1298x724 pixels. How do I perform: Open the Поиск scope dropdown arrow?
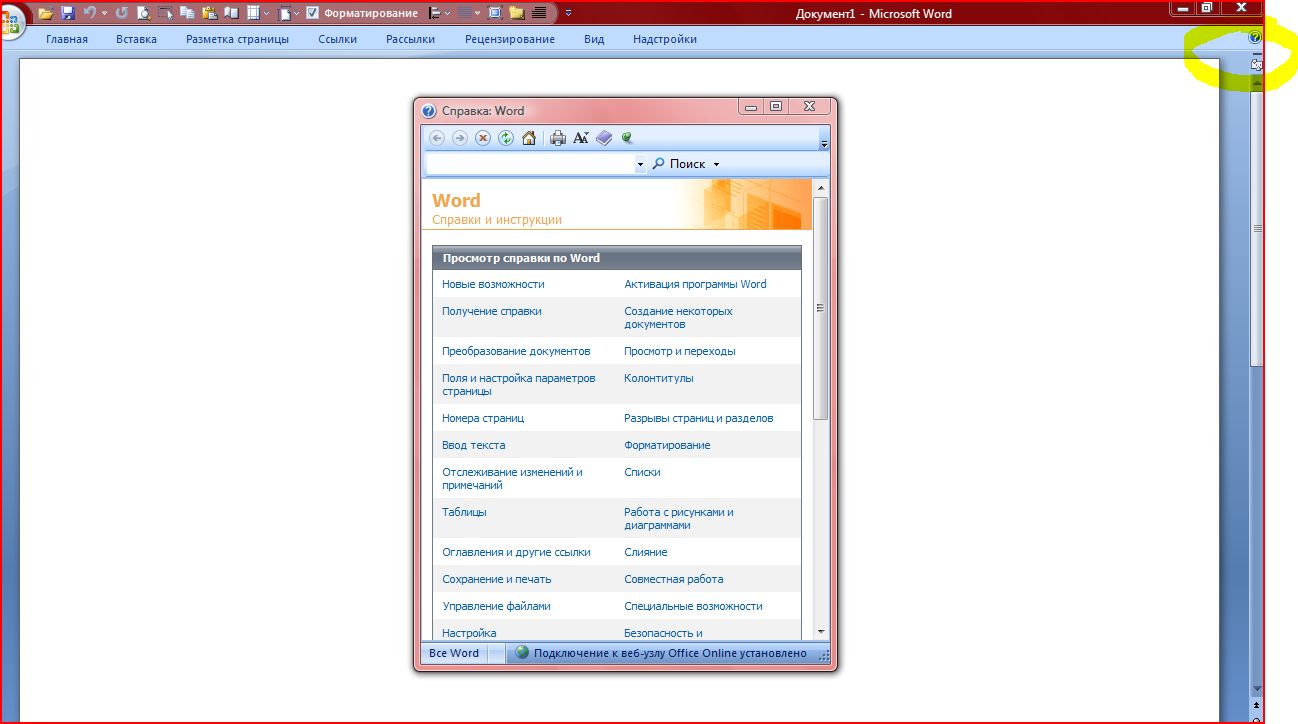(x=716, y=164)
